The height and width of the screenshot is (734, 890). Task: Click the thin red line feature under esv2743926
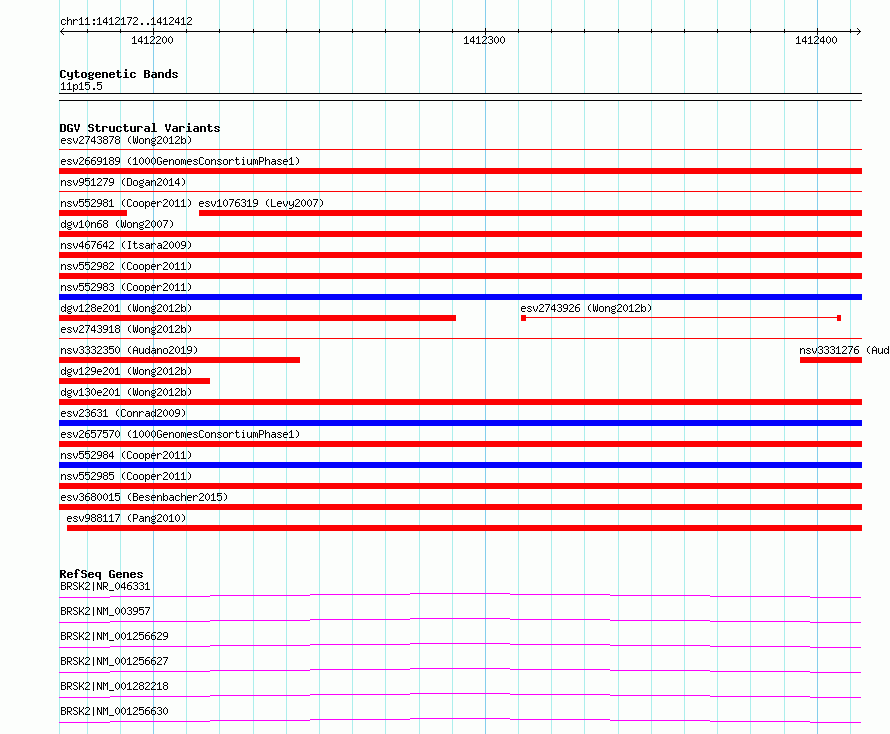coord(681,318)
